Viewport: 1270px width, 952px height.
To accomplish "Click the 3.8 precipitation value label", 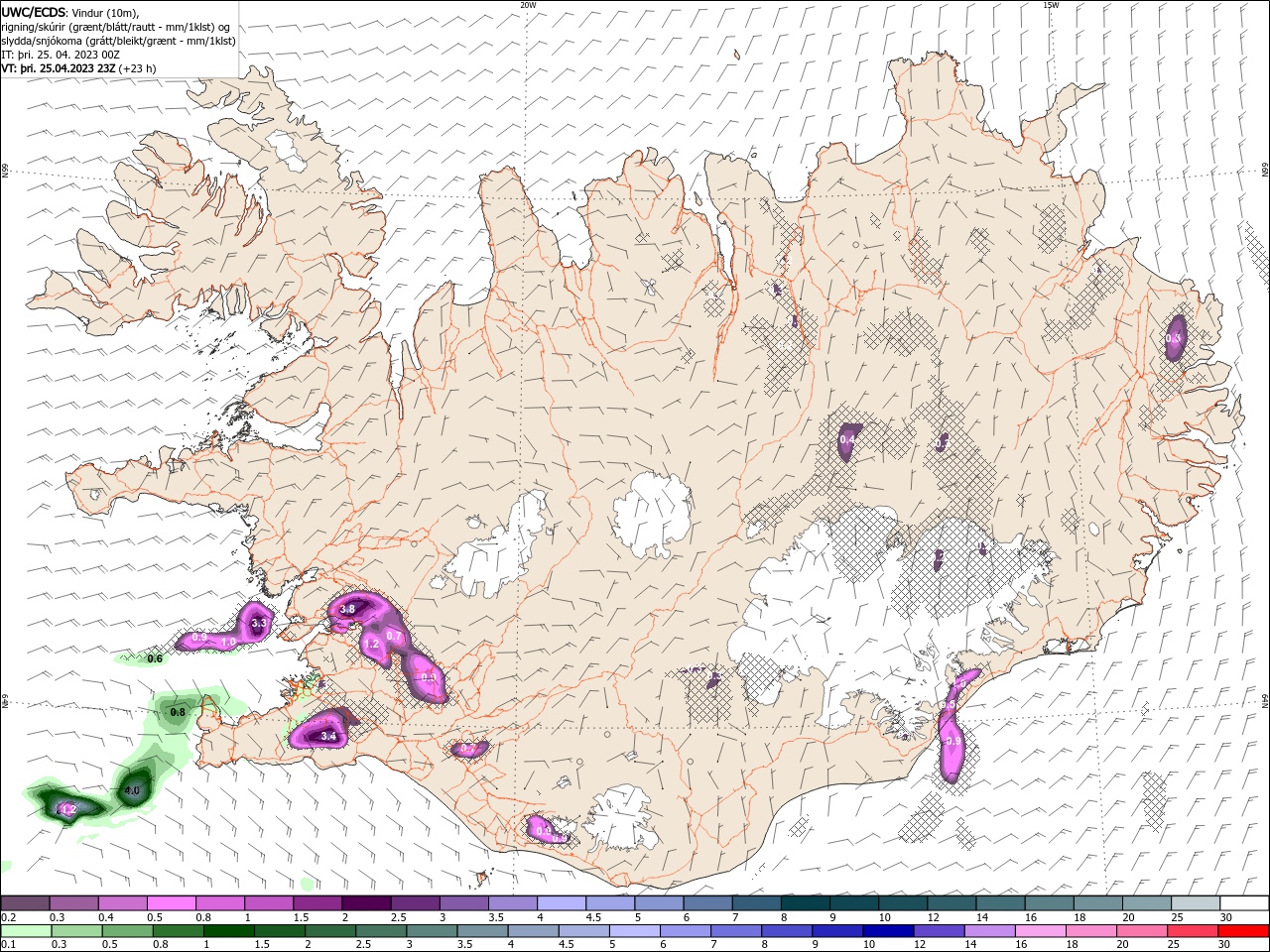I will pos(347,609).
